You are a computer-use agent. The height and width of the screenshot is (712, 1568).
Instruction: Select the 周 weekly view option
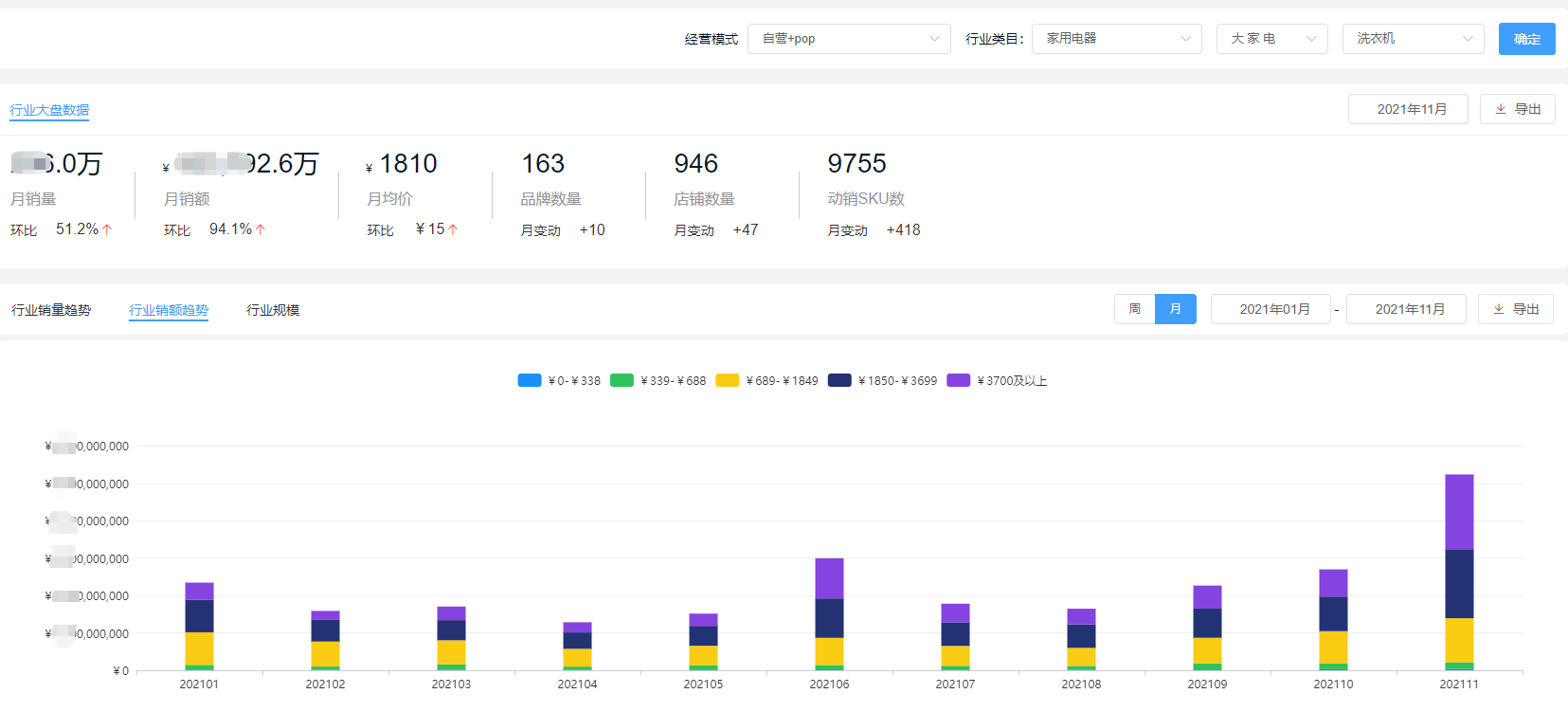coord(1134,309)
